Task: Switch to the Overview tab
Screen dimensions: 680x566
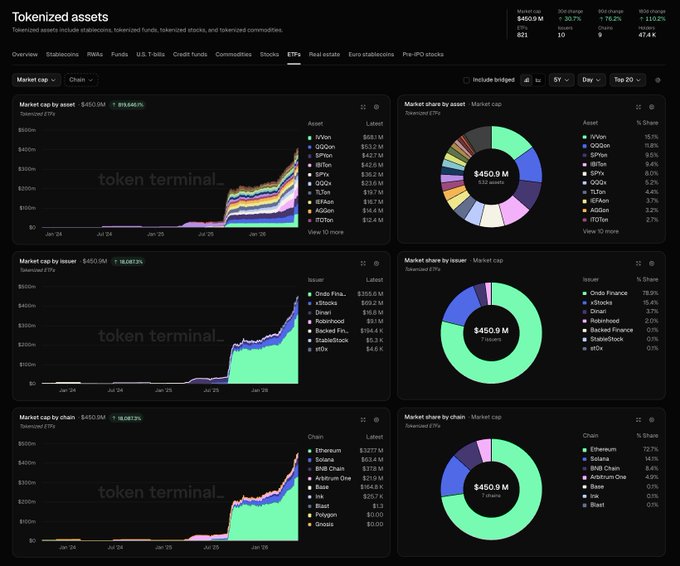Action: pos(25,54)
